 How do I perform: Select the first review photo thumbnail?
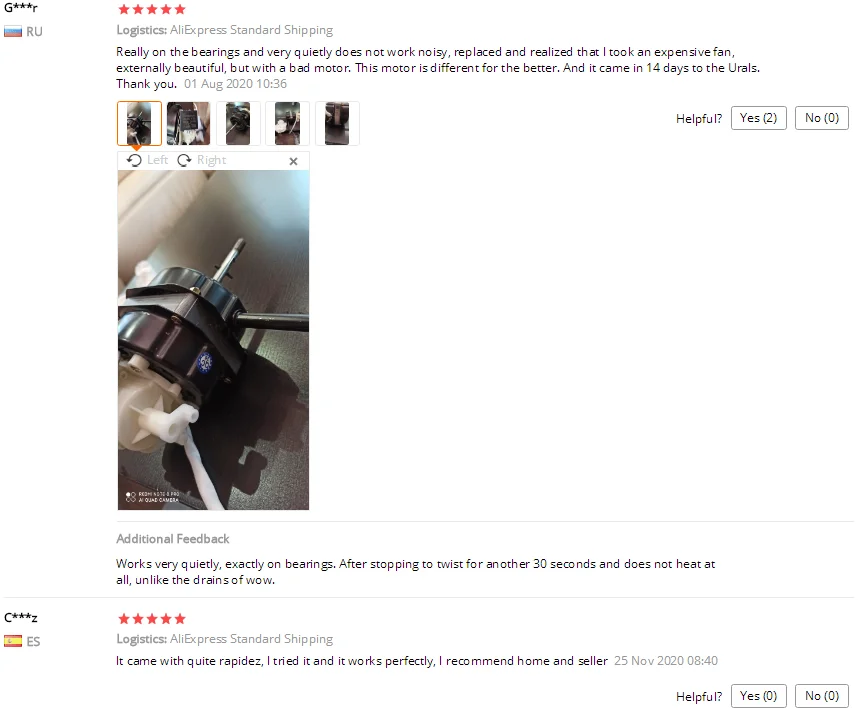coord(140,123)
